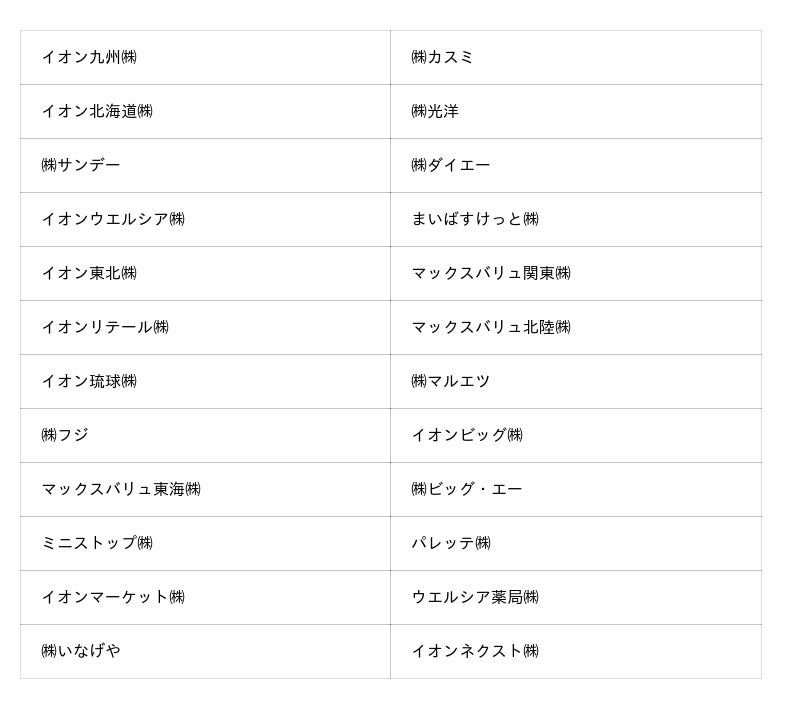Click the マックスバリュ東海㈱ cell
This screenshot has width=800, height=709.
click(121, 489)
